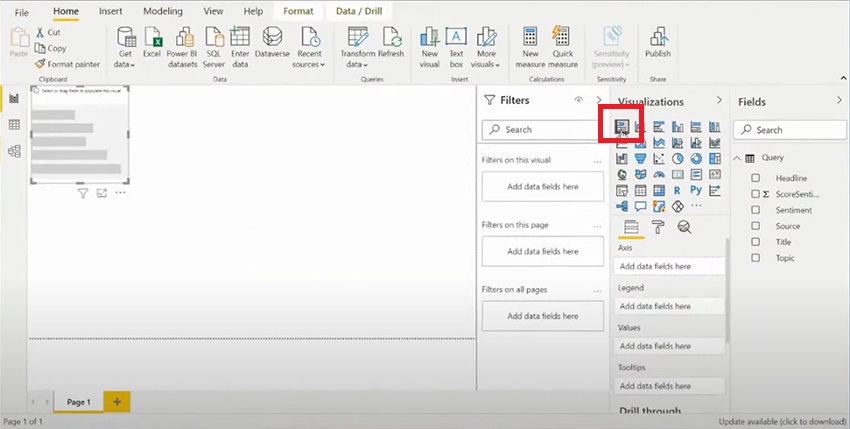
Task: Check the Title field
Action: click(755, 242)
